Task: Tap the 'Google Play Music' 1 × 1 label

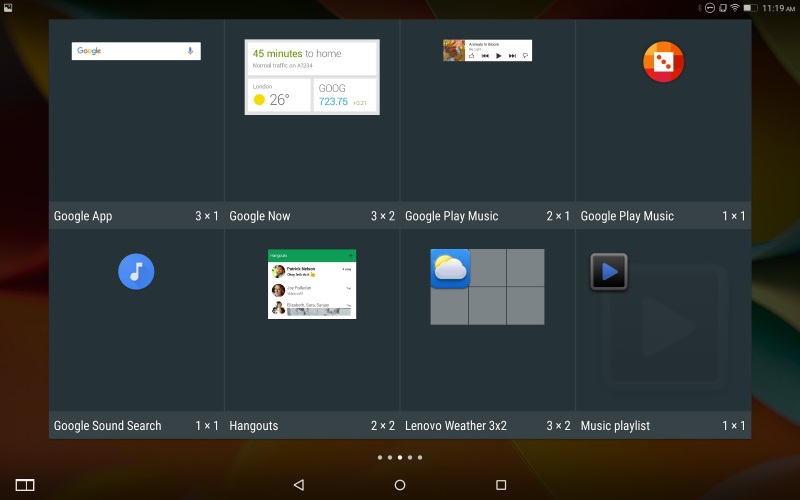Action: [x=627, y=216]
